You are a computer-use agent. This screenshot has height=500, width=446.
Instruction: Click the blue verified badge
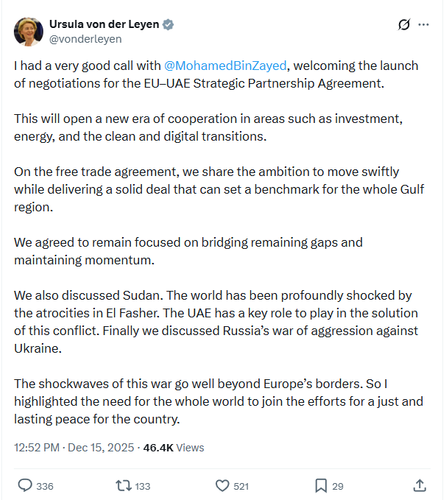point(168,24)
